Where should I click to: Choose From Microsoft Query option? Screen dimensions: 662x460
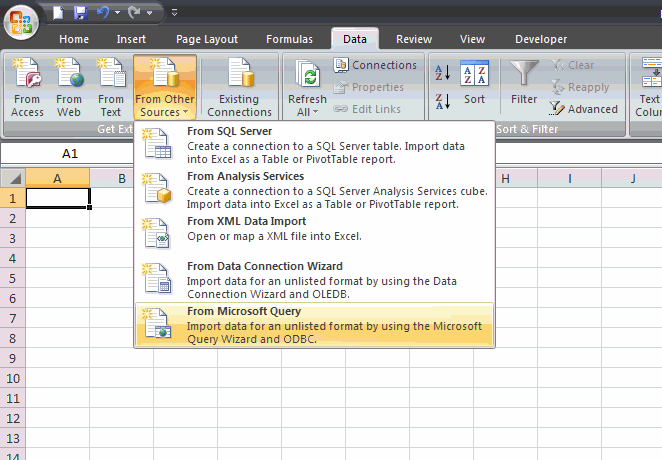[315, 325]
